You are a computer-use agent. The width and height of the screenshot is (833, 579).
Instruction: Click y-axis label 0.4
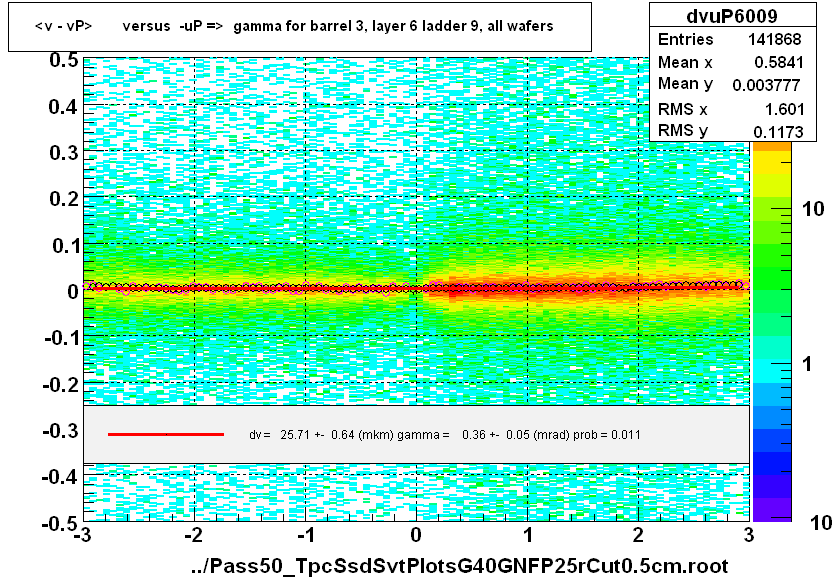coord(64,107)
